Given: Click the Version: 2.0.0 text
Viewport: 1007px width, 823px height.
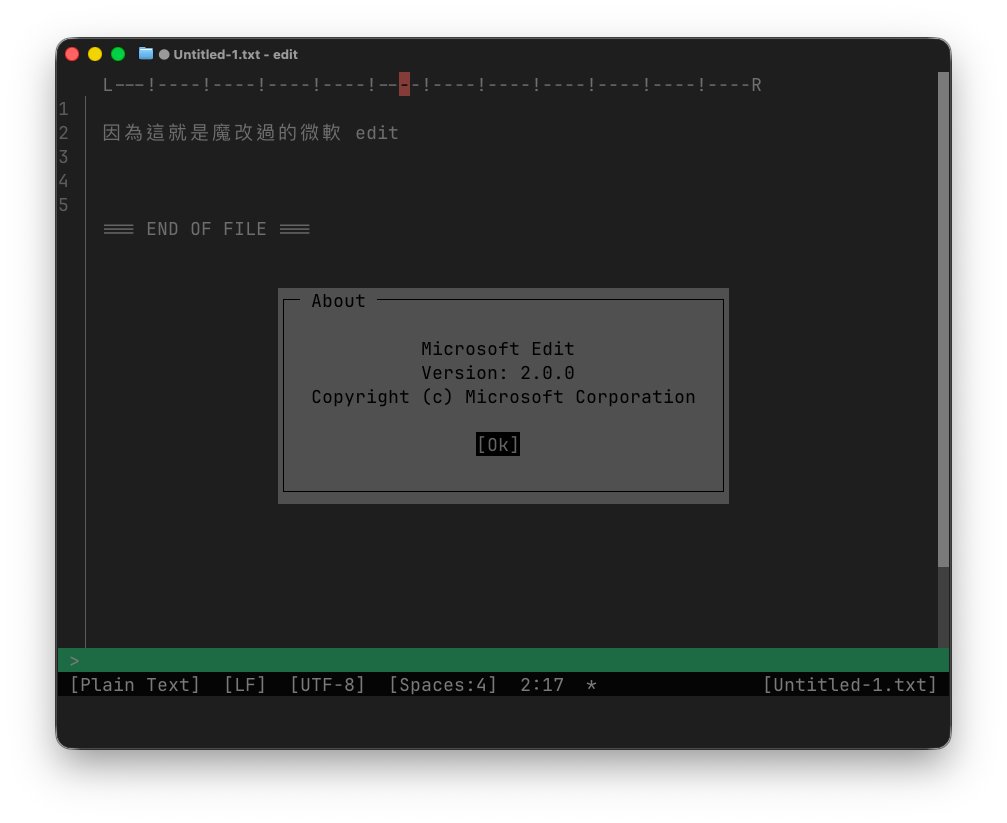Looking at the screenshot, I should coord(498,373).
